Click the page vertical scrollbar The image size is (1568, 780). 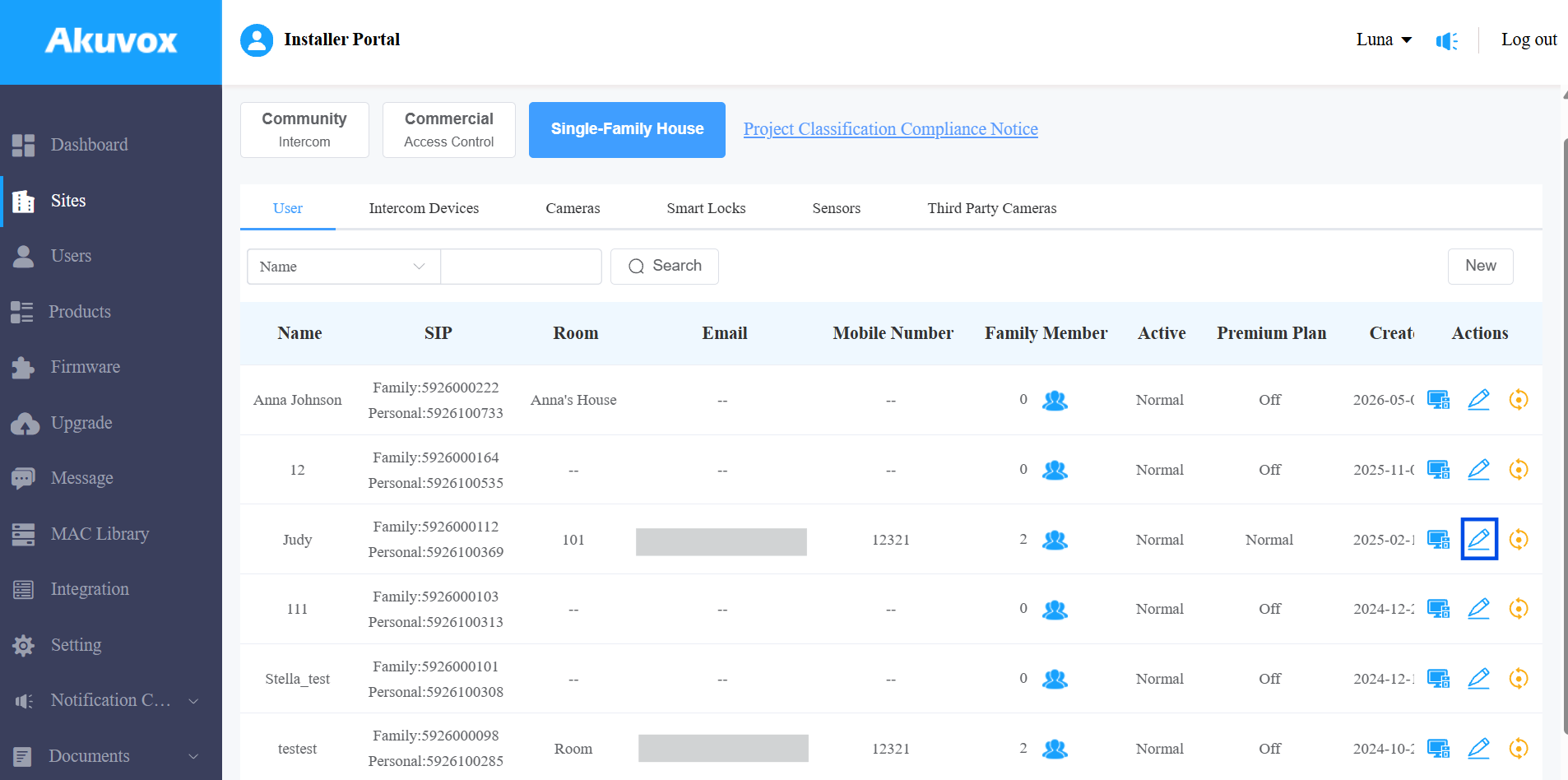(x=1565, y=436)
